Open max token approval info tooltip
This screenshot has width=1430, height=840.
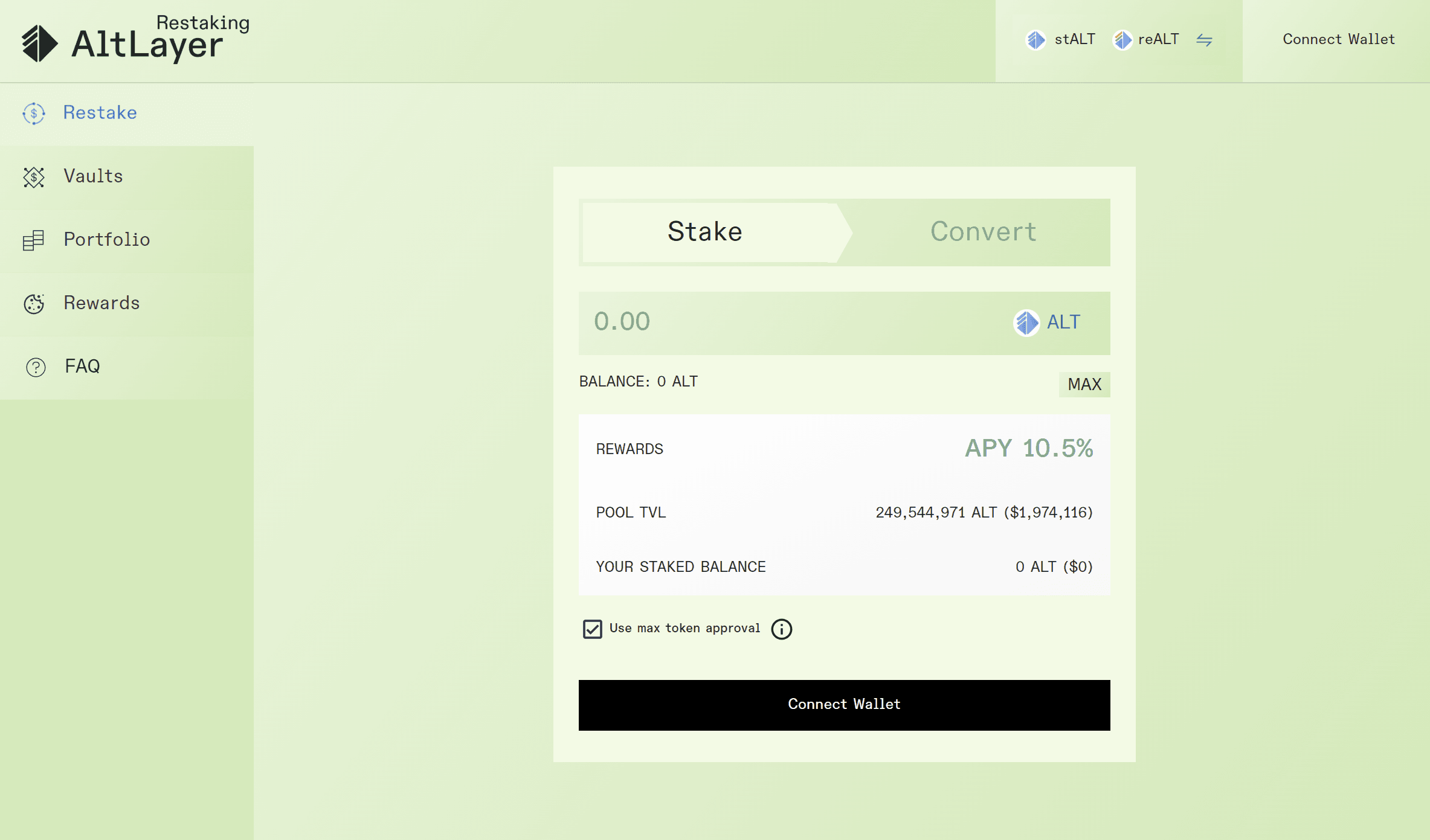(x=781, y=629)
